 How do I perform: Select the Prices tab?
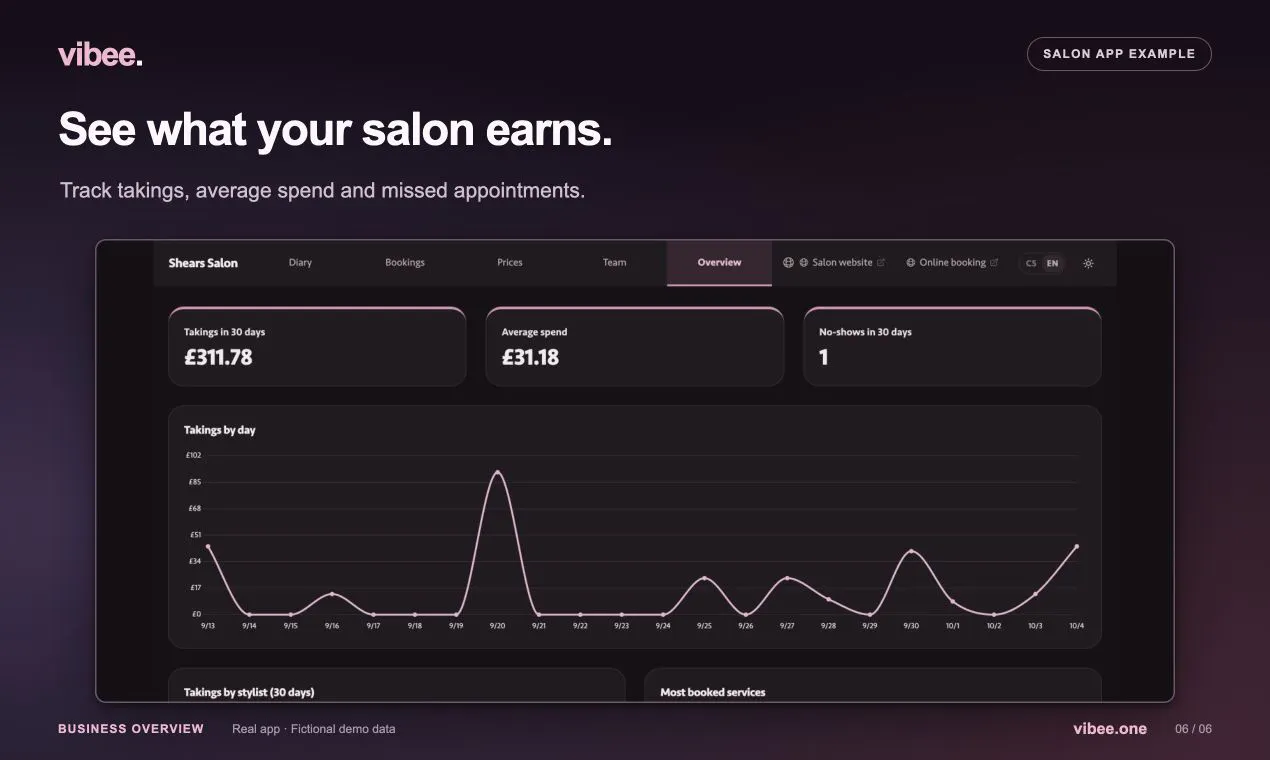[510, 263]
